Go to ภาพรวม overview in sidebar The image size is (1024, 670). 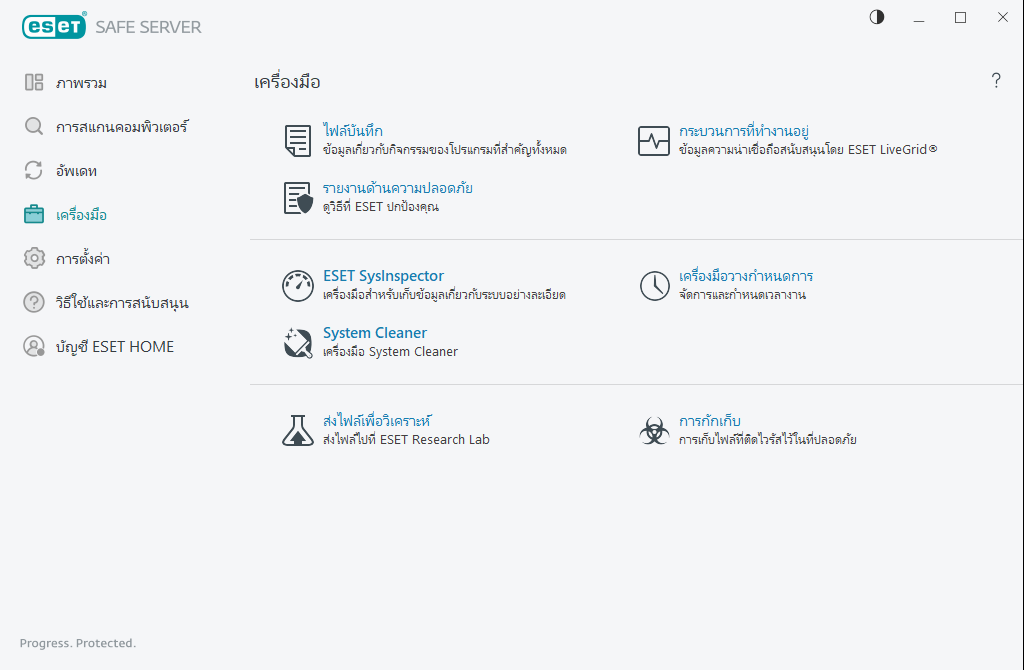coord(81,83)
